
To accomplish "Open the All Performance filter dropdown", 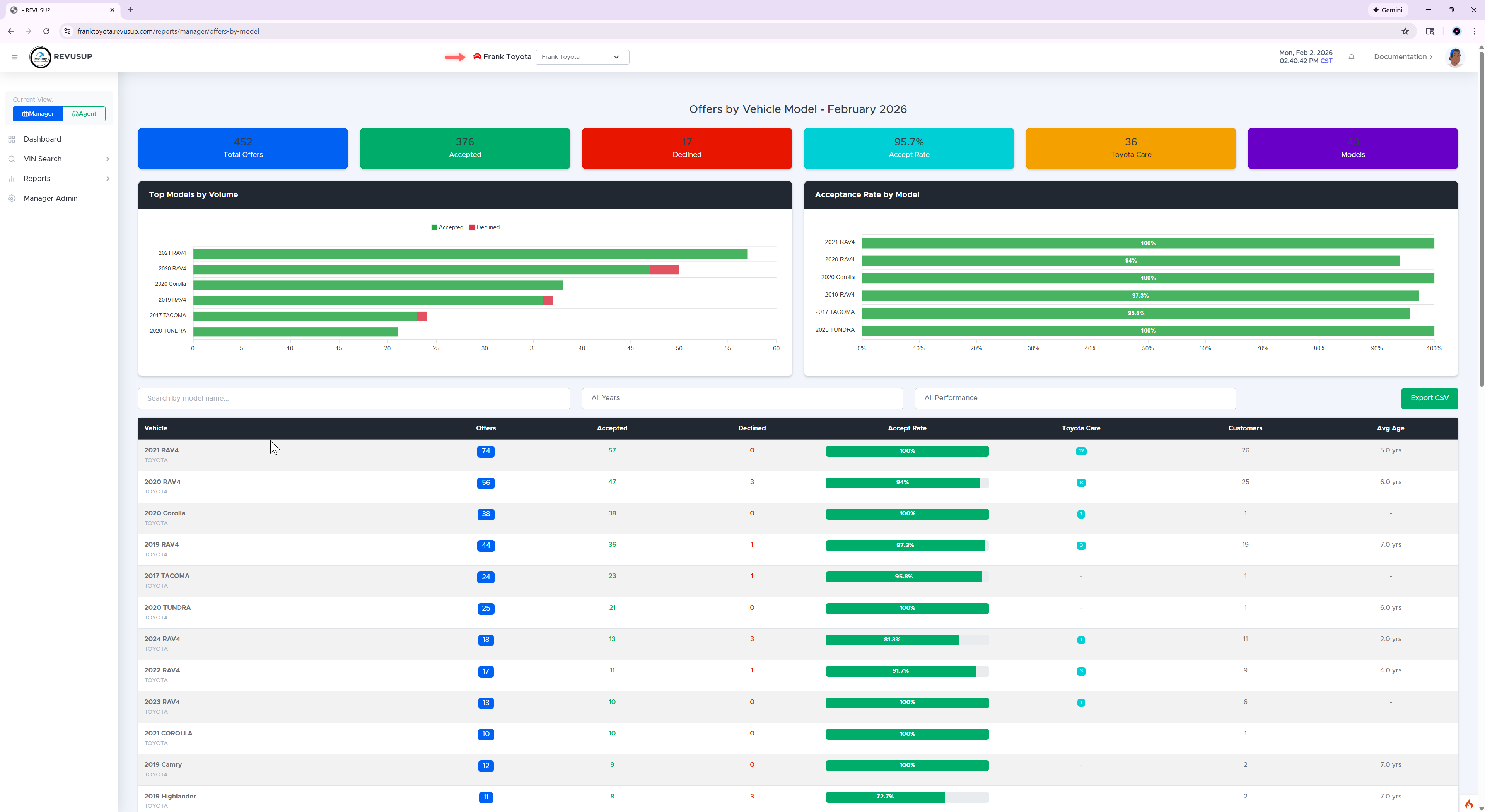I will pyautogui.click(x=1075, y=398).
